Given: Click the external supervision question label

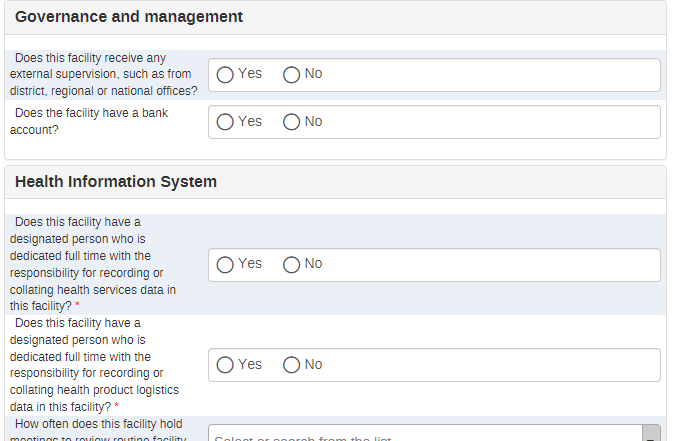Looking at the screenshot, I should click(x=103, y=74).
